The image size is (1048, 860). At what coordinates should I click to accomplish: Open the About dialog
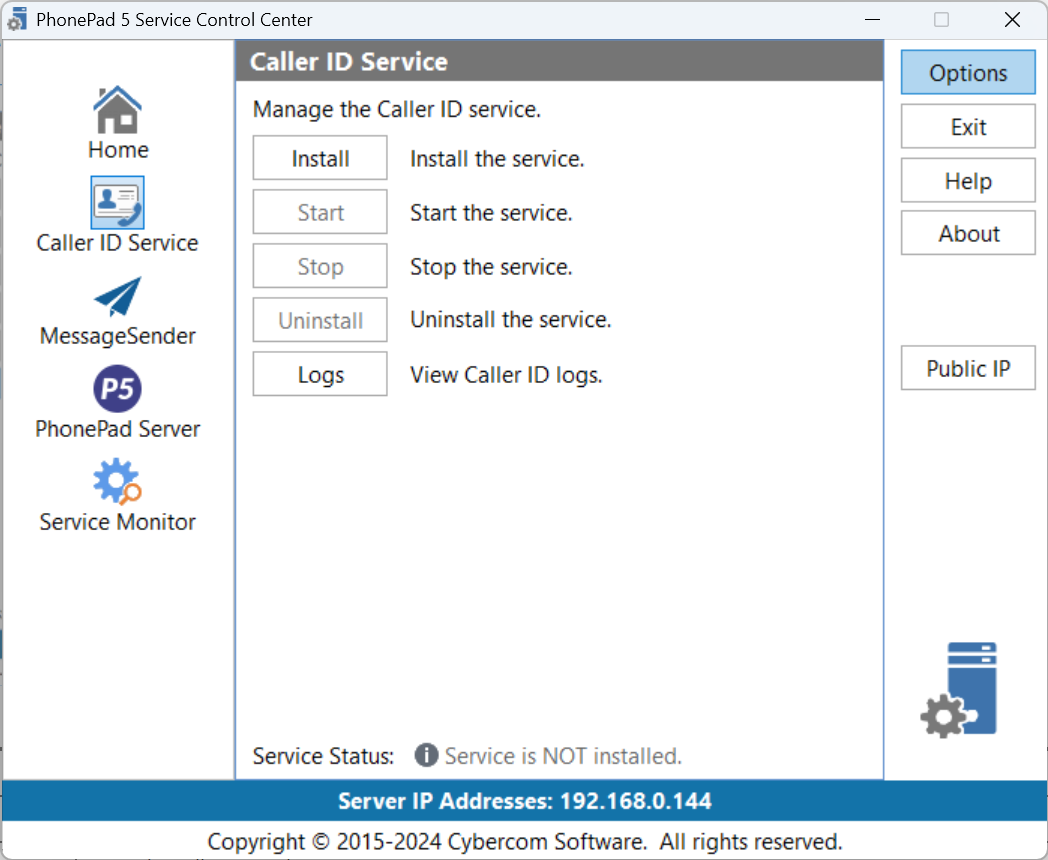coord(968,233)
